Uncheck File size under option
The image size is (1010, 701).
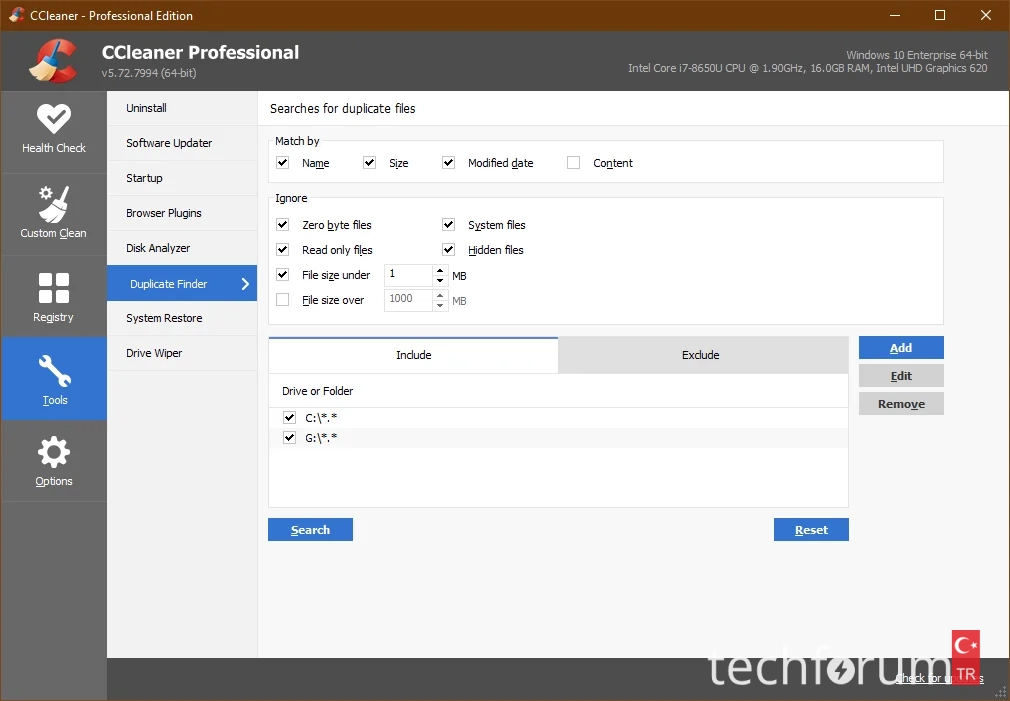pyautogui.click(x=282, y=274)
